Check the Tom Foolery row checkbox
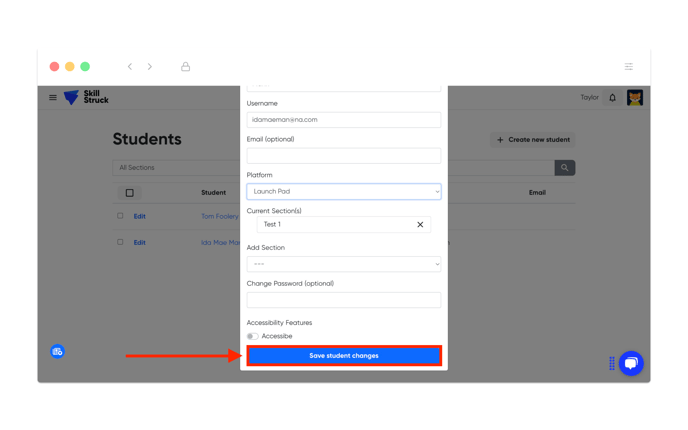The image size is (688, 430). coord(120,216)
